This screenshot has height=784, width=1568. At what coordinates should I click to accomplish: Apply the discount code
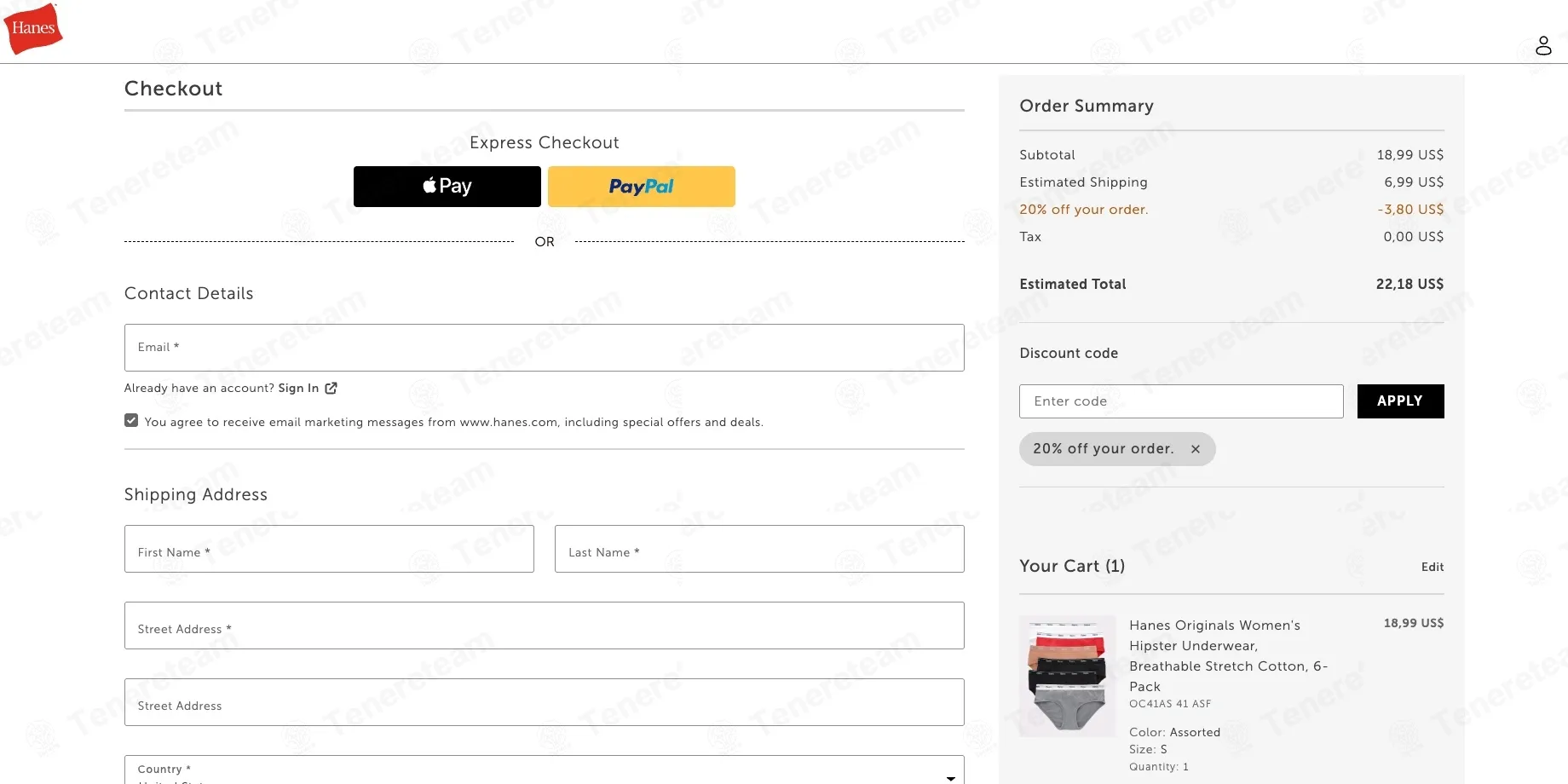[x=1400, y=401]
